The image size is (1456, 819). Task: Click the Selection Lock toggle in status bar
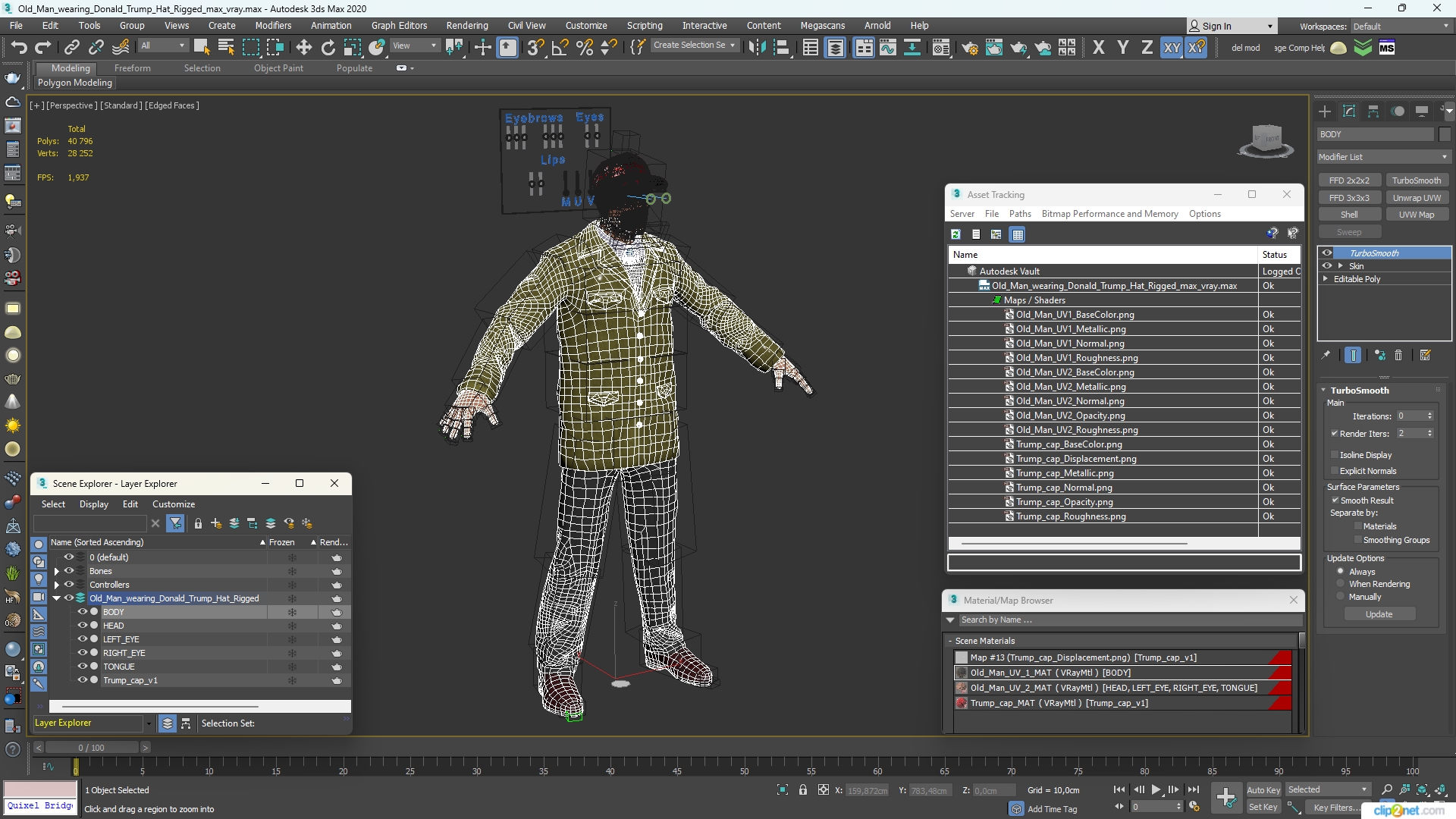(x=803, y=790)
